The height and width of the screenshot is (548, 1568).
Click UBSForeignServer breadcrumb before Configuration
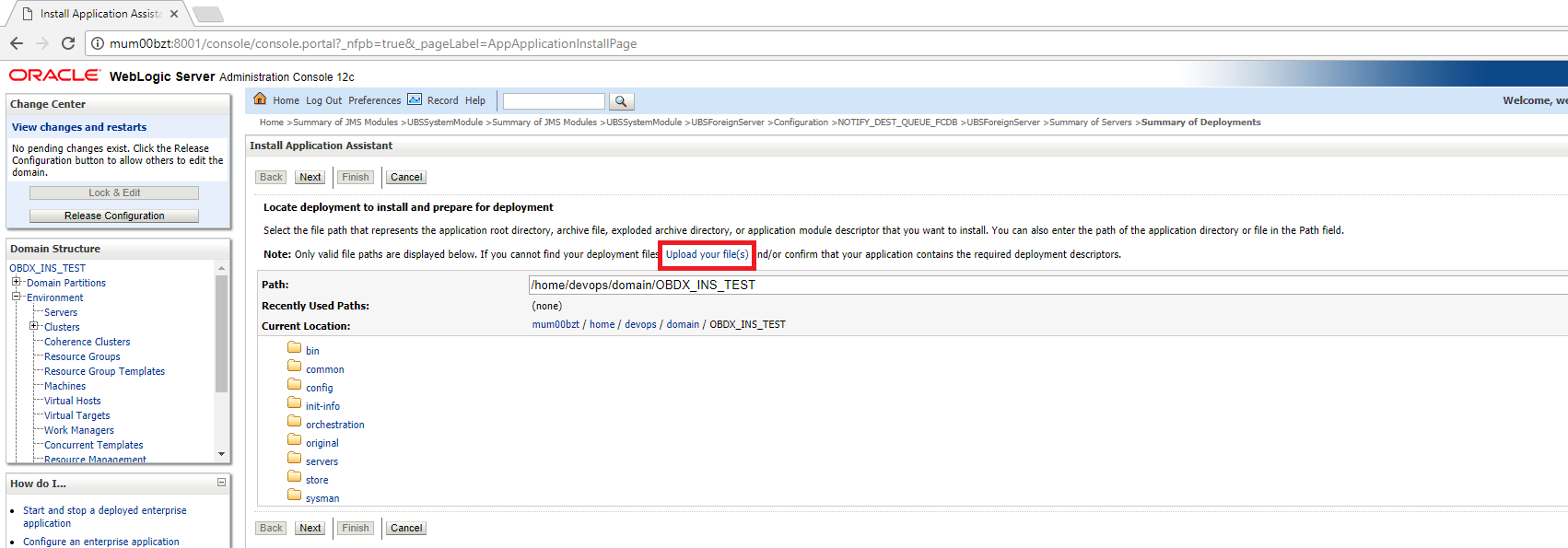tap(728, 122)
